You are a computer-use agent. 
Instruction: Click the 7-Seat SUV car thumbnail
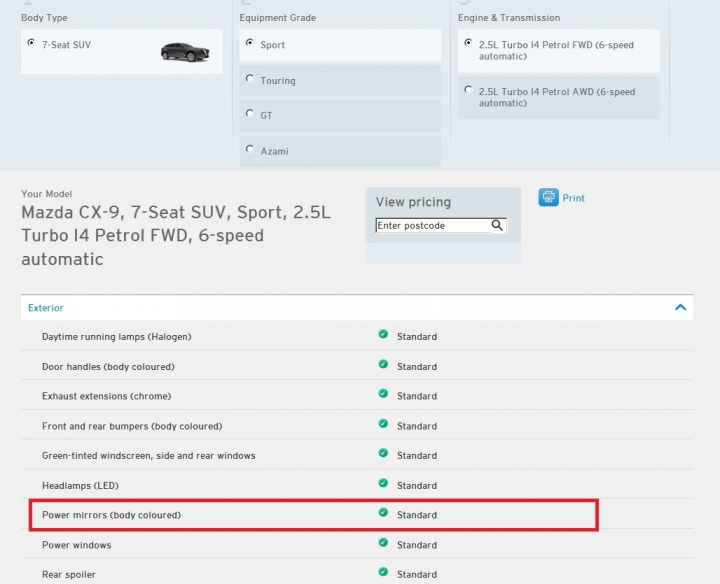pyautogui.click(x=185, y=52)
